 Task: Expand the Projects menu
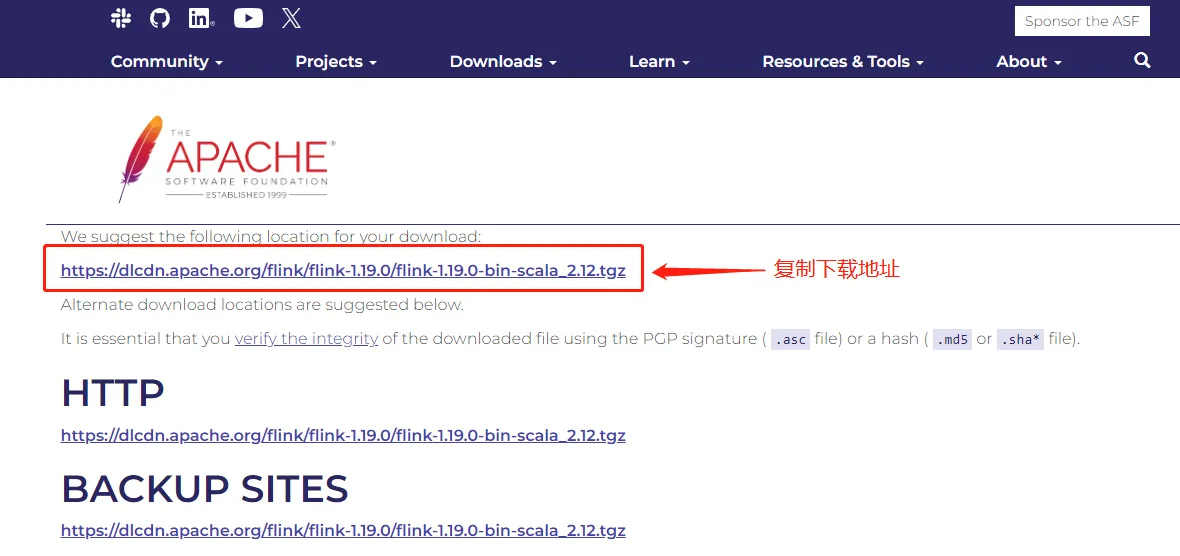[336, 62]
